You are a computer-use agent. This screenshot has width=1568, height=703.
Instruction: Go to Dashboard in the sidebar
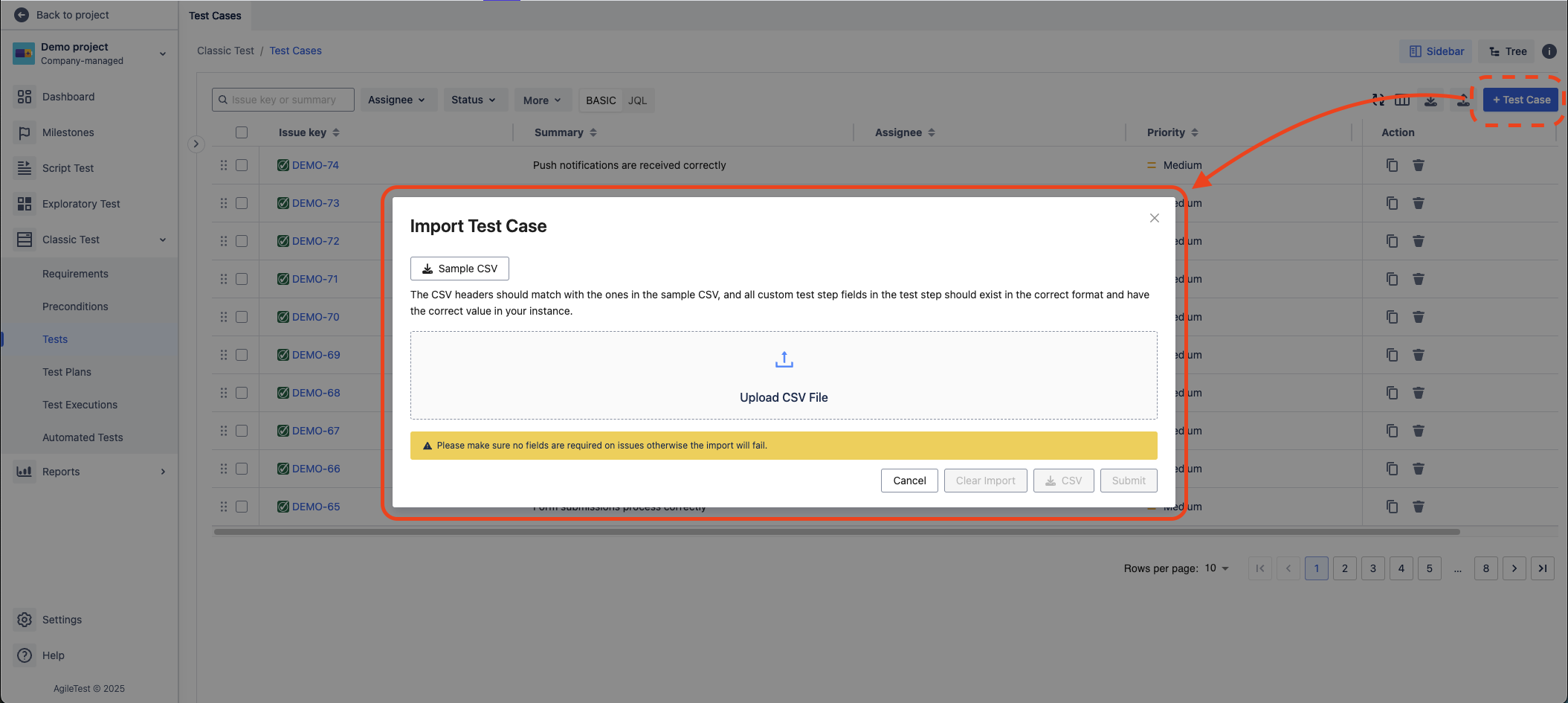68,97
